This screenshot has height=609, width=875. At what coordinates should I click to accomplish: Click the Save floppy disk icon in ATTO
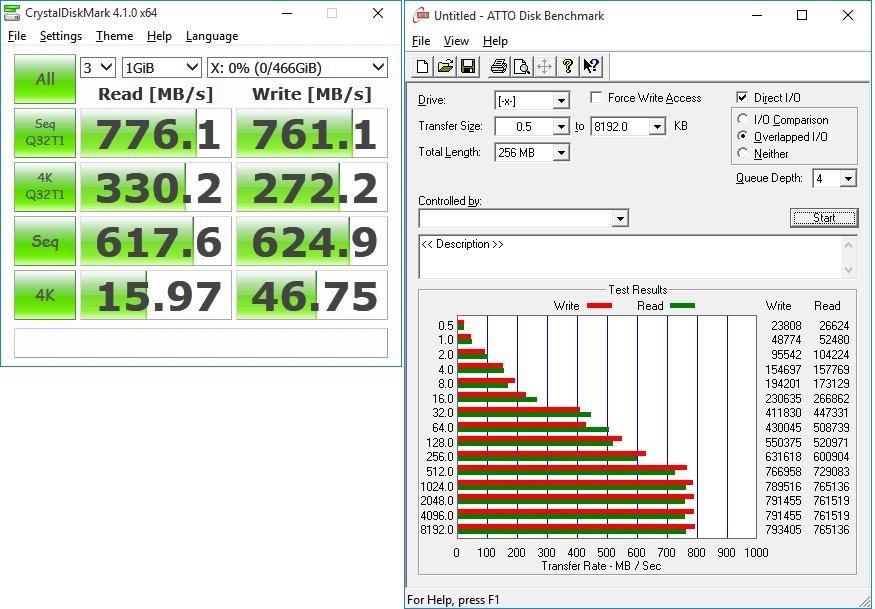[468, 67]
